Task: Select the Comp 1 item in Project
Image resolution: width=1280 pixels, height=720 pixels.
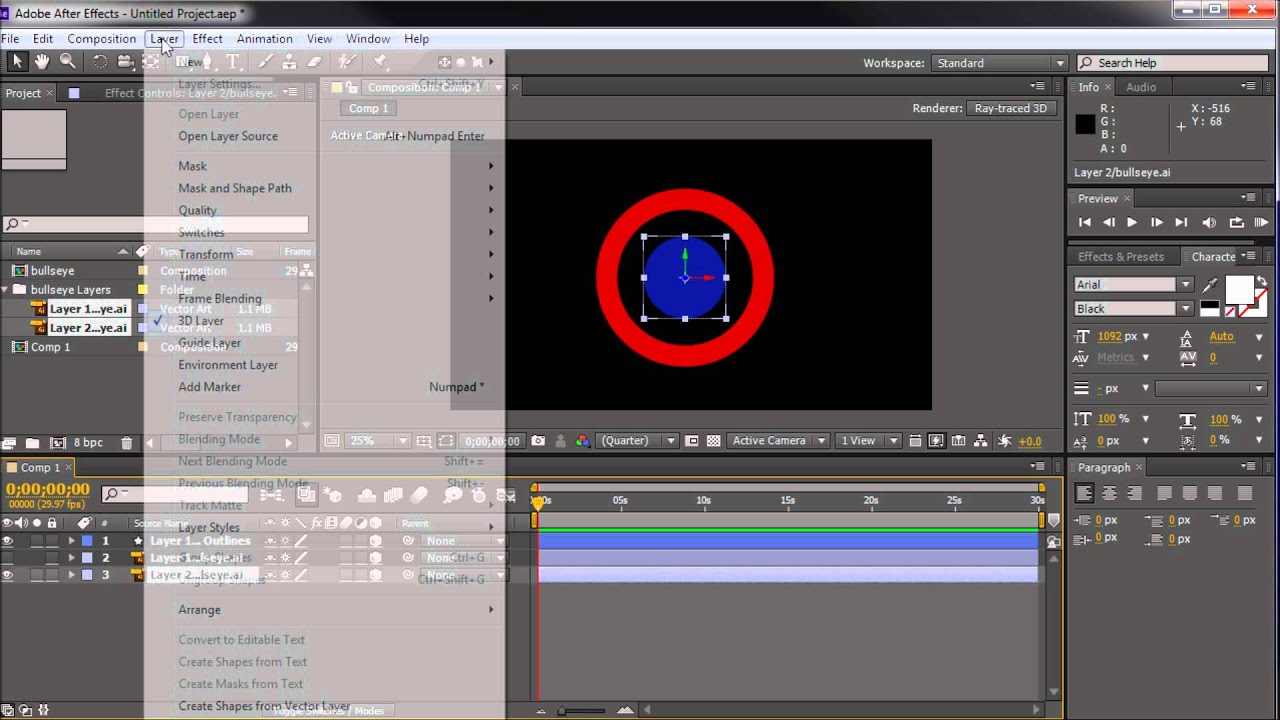Action: pyautogui.click(x=50, y=347)
